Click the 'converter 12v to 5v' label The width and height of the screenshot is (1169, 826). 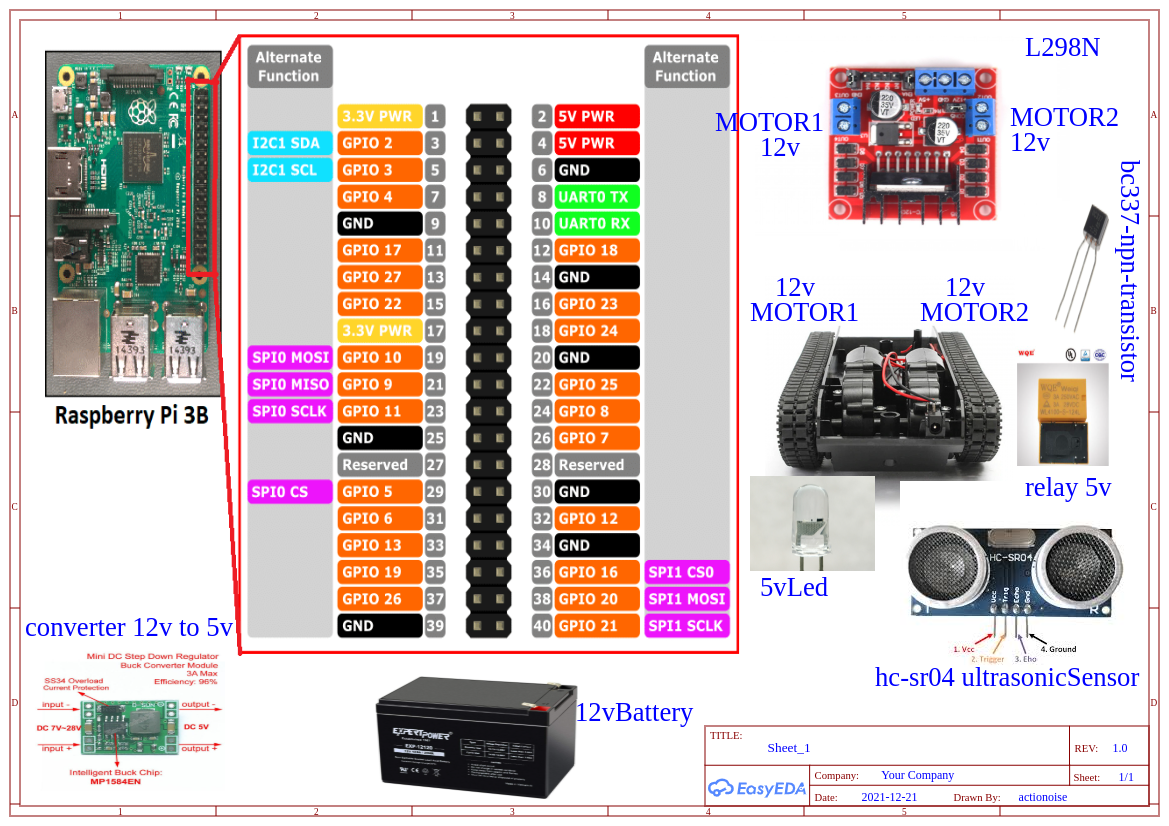click(x=129, y=627)
